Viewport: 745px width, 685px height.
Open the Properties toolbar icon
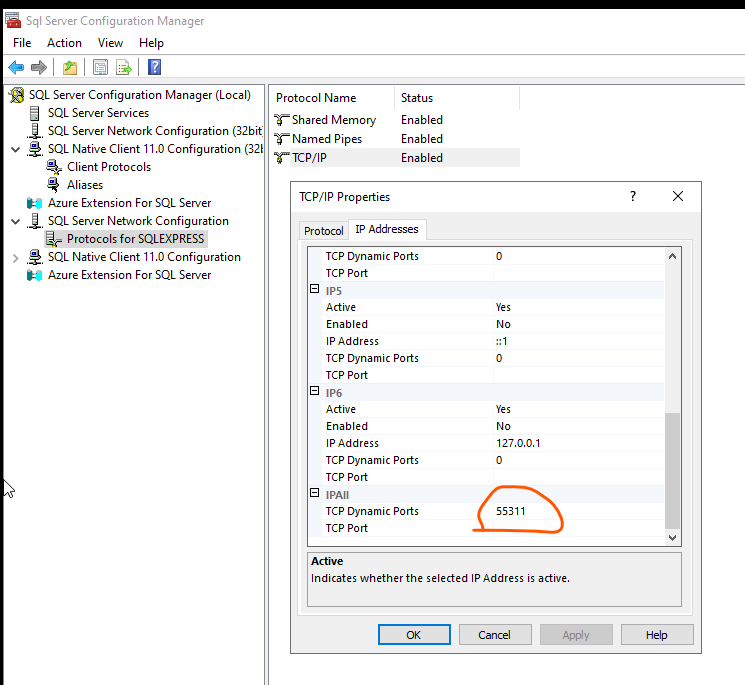(x=100, y=67)
